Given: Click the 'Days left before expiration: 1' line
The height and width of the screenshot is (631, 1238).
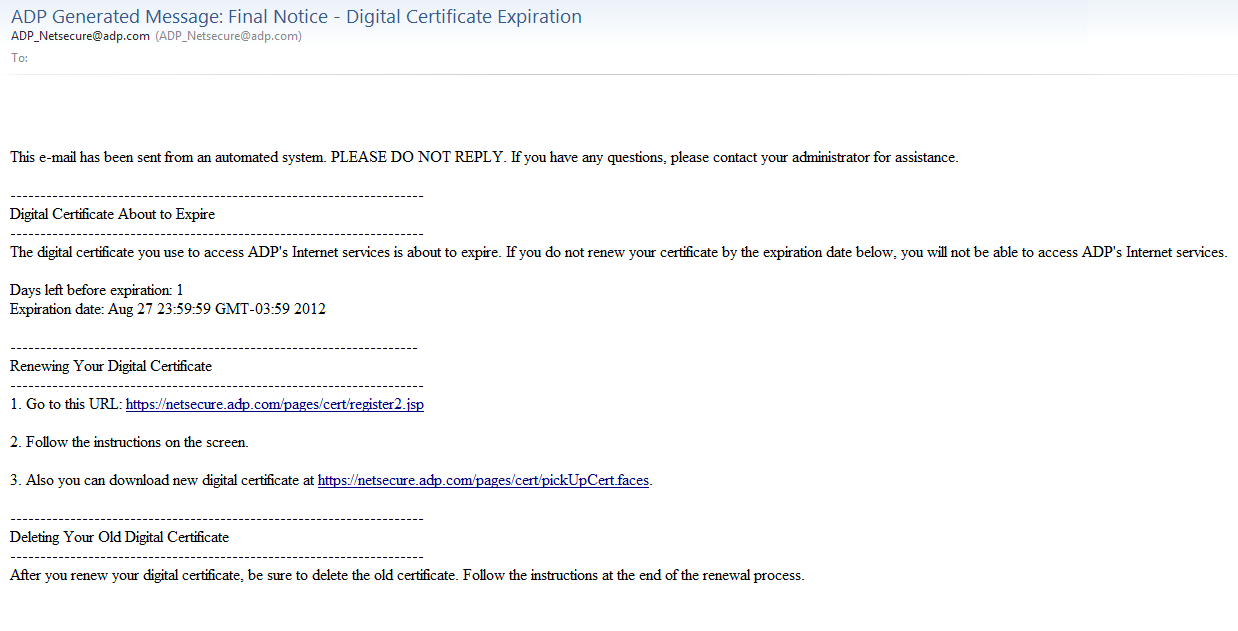Looking at the screenshot, I should (97, 290).
